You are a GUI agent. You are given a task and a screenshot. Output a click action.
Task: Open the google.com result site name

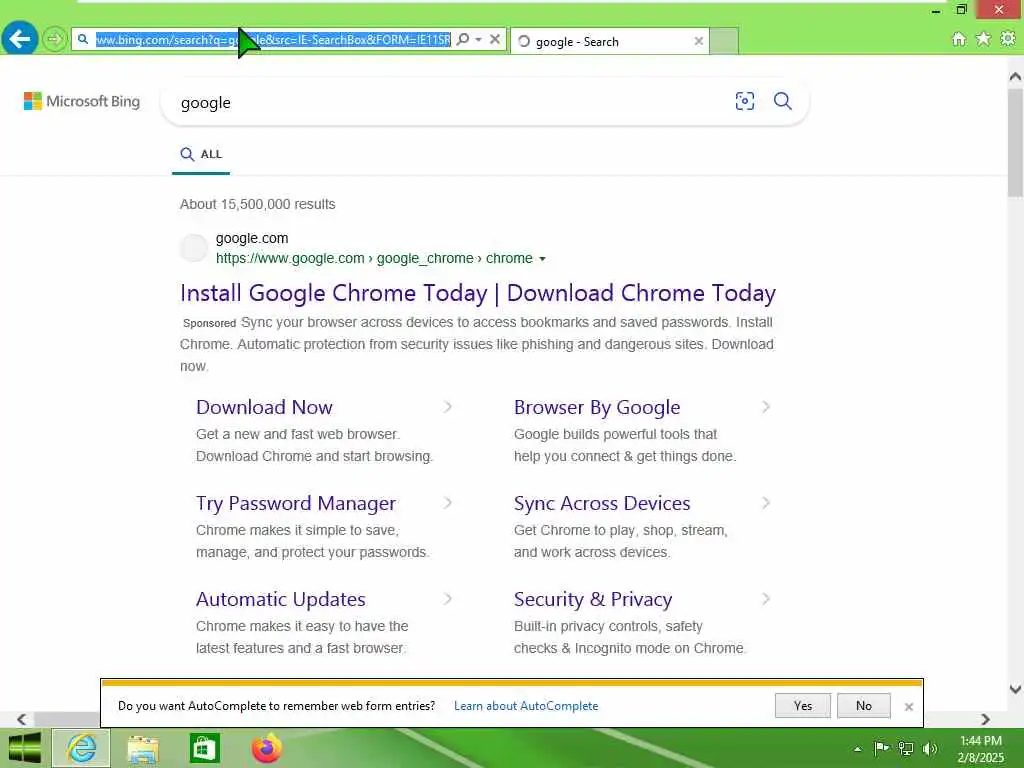coord(252,238)
